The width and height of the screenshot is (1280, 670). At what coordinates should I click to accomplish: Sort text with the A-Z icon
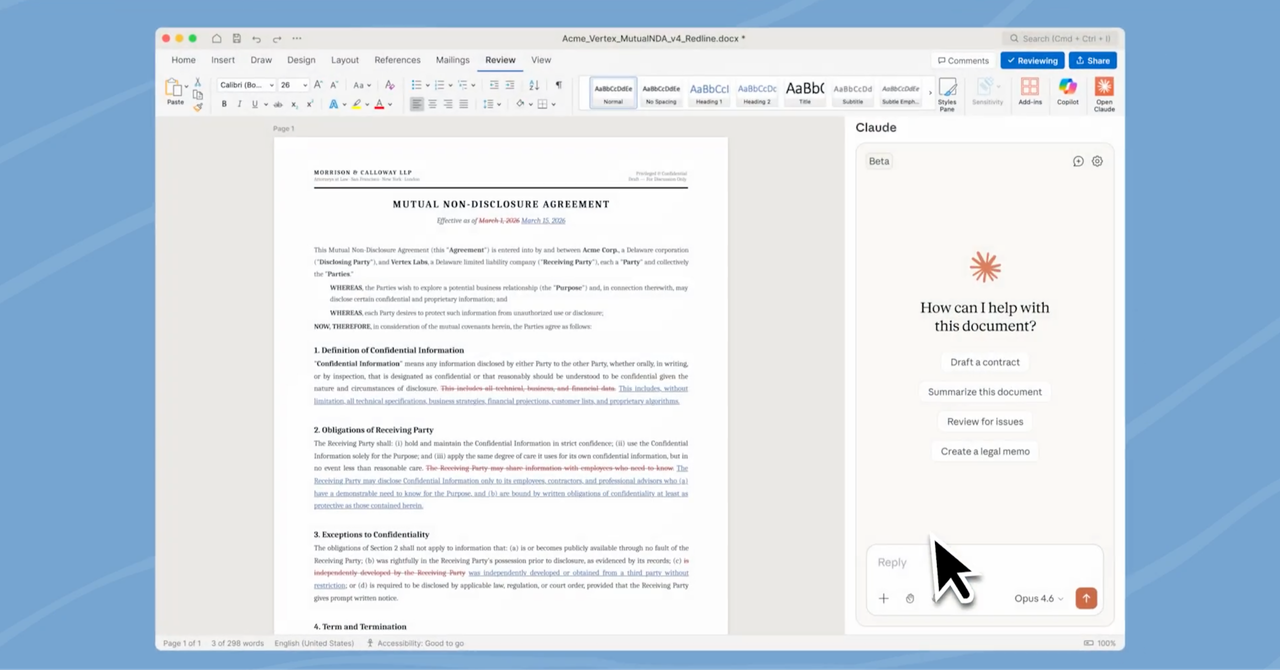pyautogui.click(x=534, y=85)
